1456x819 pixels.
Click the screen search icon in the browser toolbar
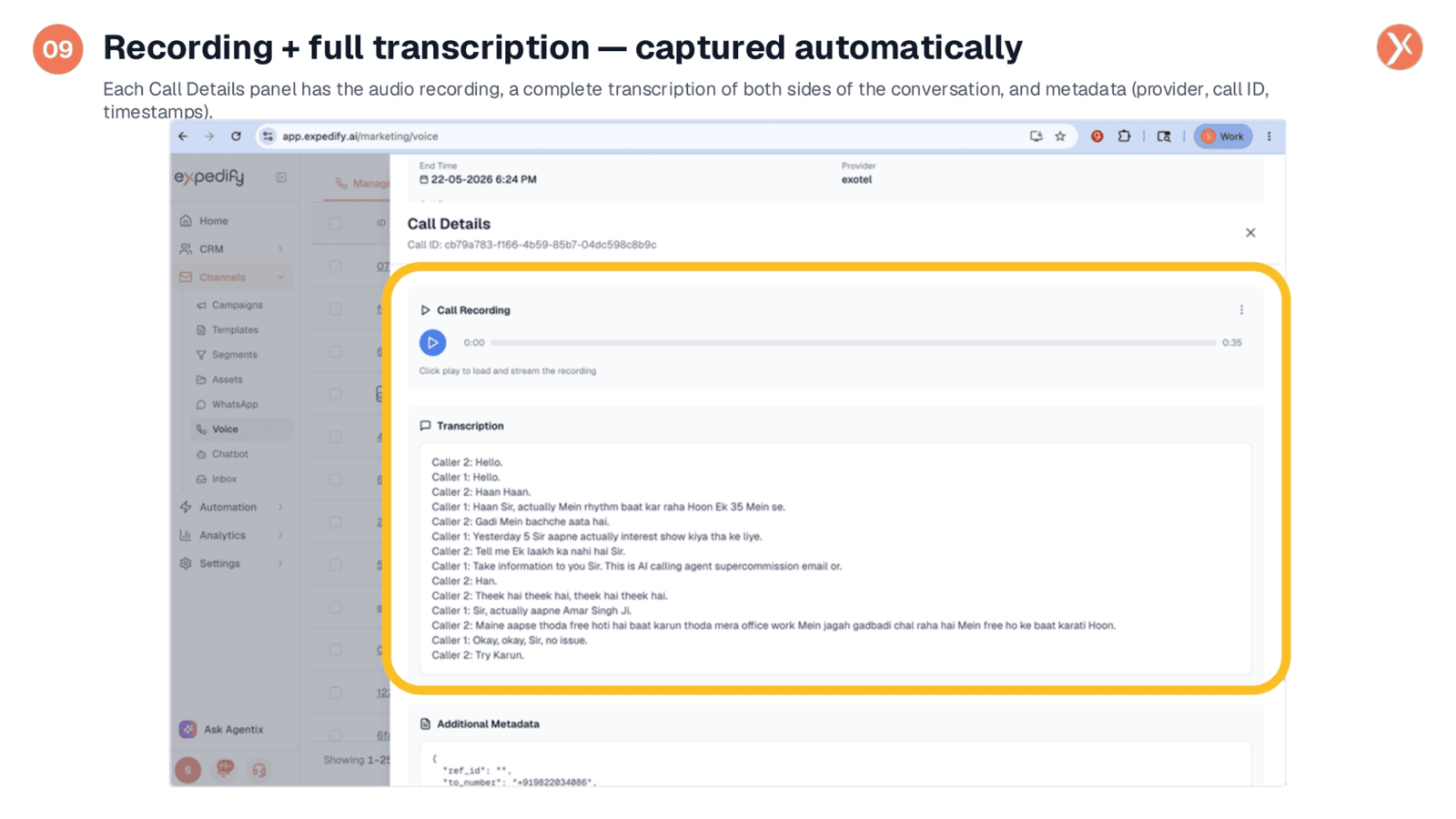(x=1164, y=136)
